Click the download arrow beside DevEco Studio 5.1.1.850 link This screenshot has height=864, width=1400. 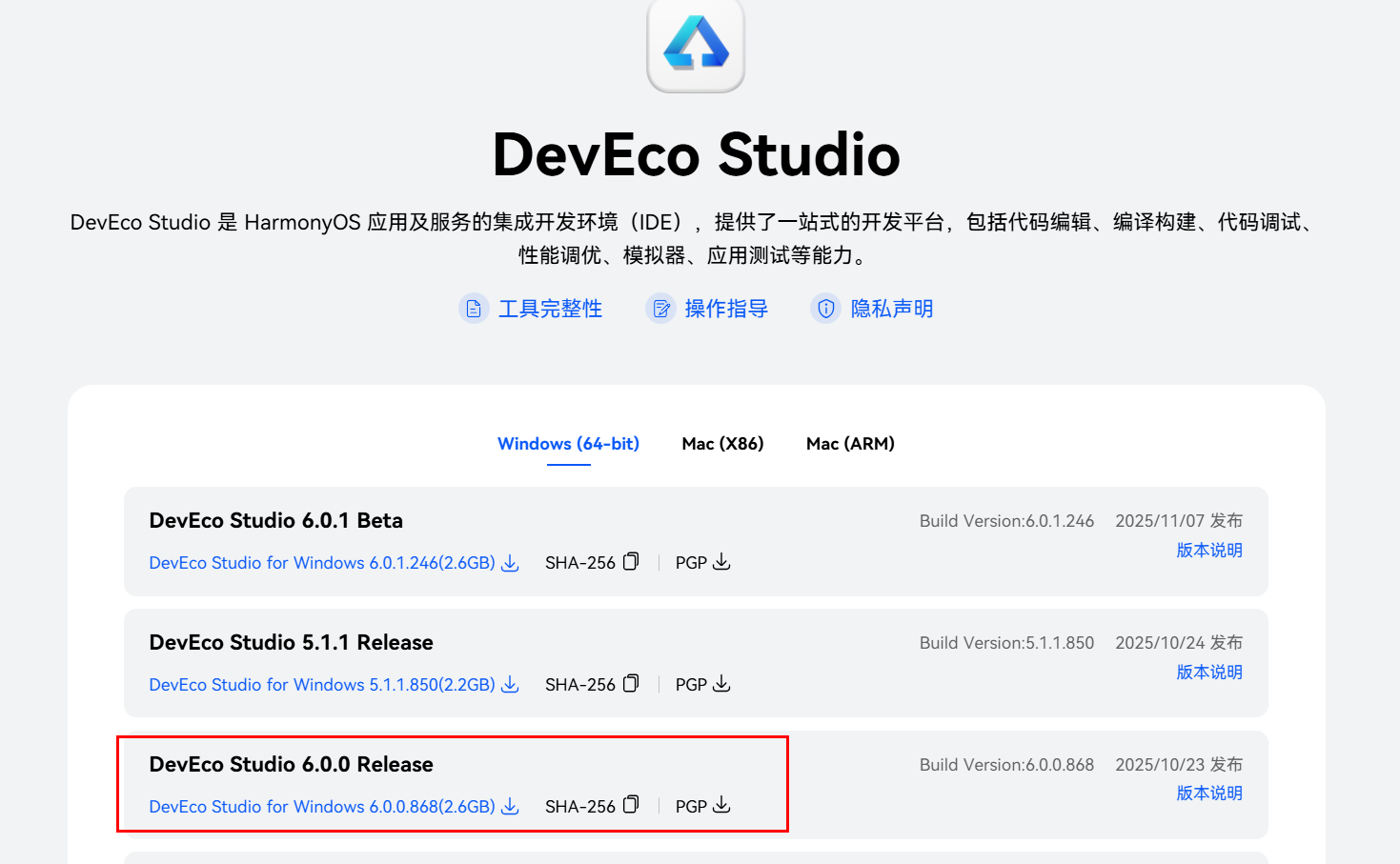(510, 684)
